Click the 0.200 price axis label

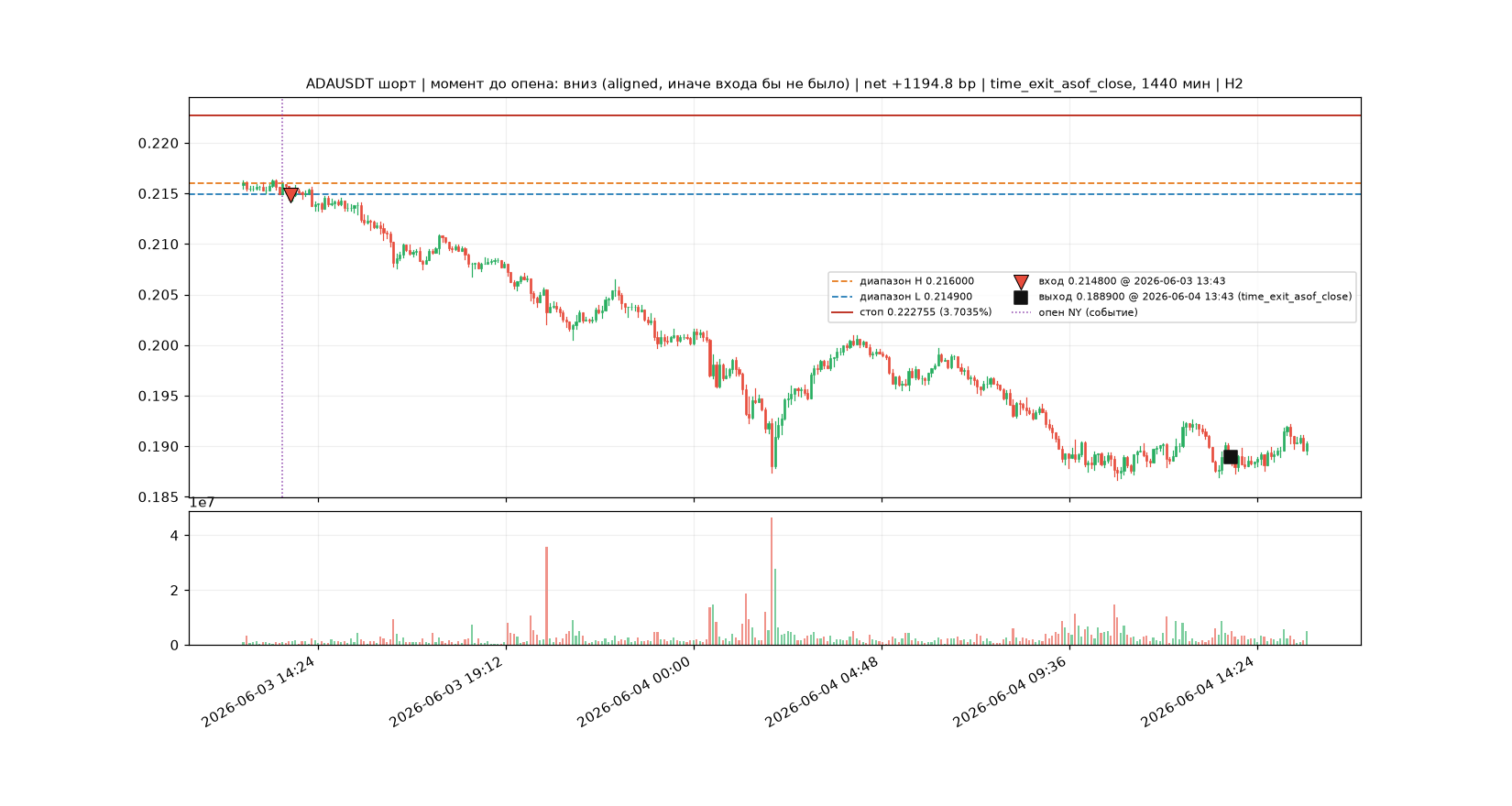click(159, 346)
